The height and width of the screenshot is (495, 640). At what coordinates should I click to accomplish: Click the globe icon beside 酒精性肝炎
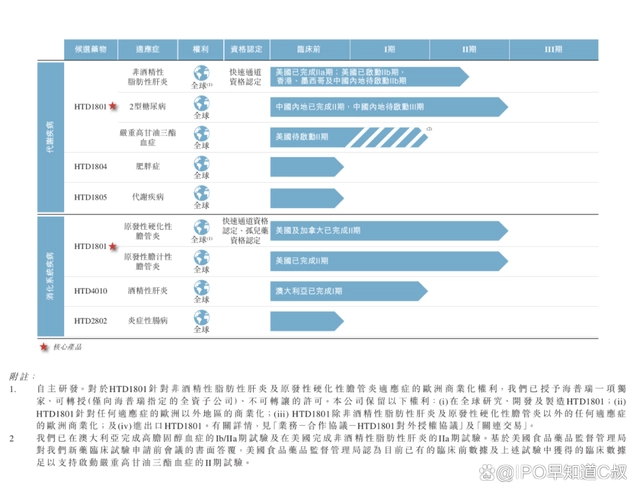201,289
